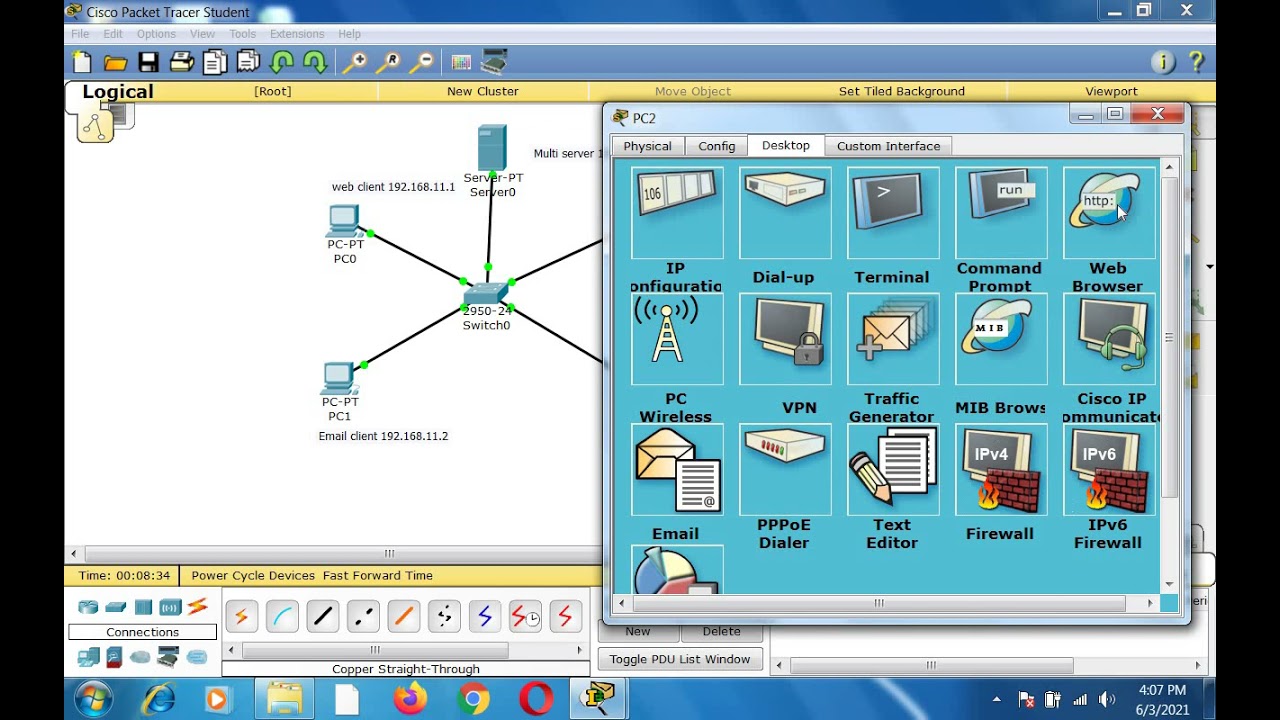This screenshot has width=1280, height=720.
Task: Open the Extensions menu
Action: point(297,34)
